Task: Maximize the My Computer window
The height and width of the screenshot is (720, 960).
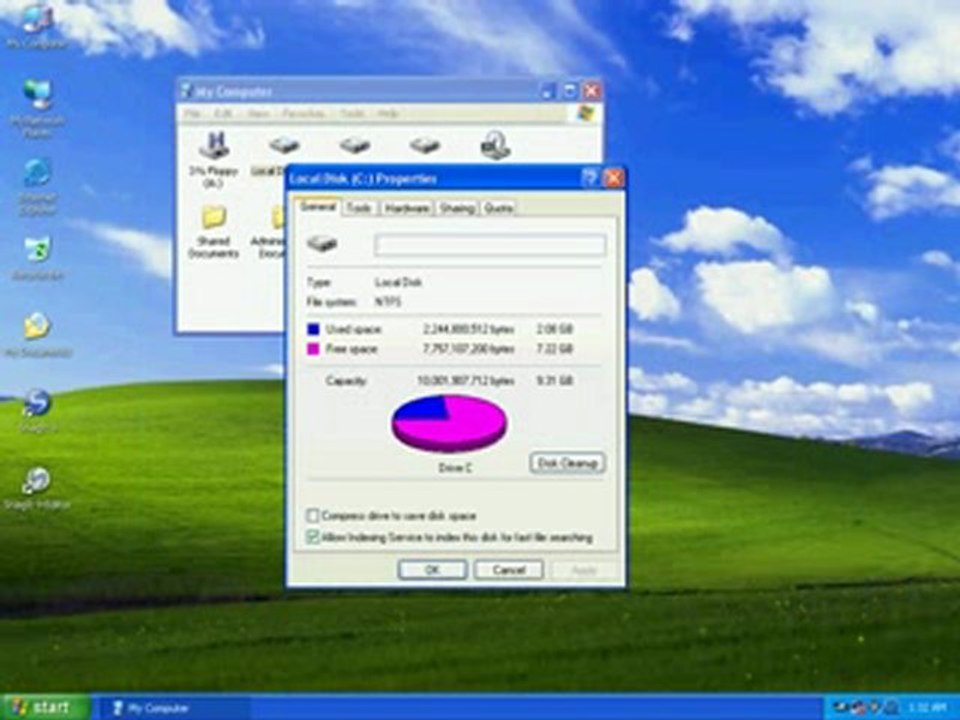Action: point(569,91)
